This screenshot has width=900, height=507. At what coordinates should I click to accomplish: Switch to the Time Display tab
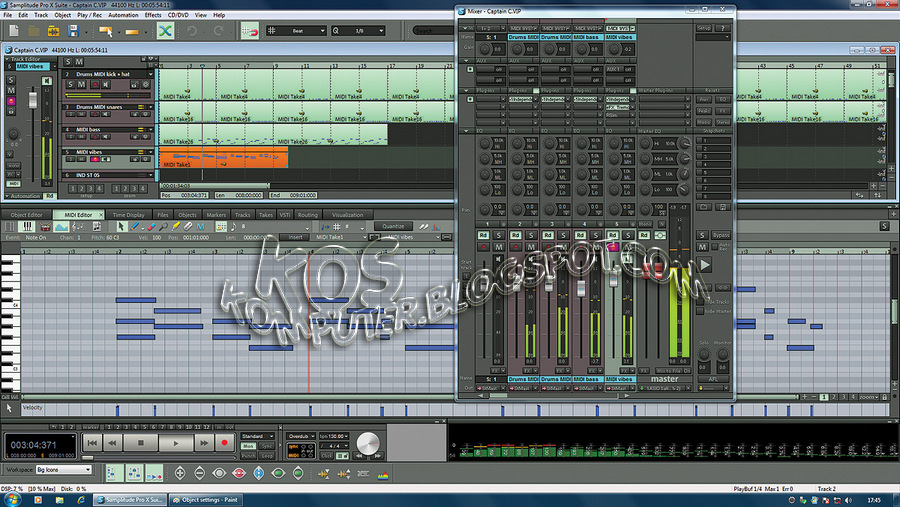128,215
